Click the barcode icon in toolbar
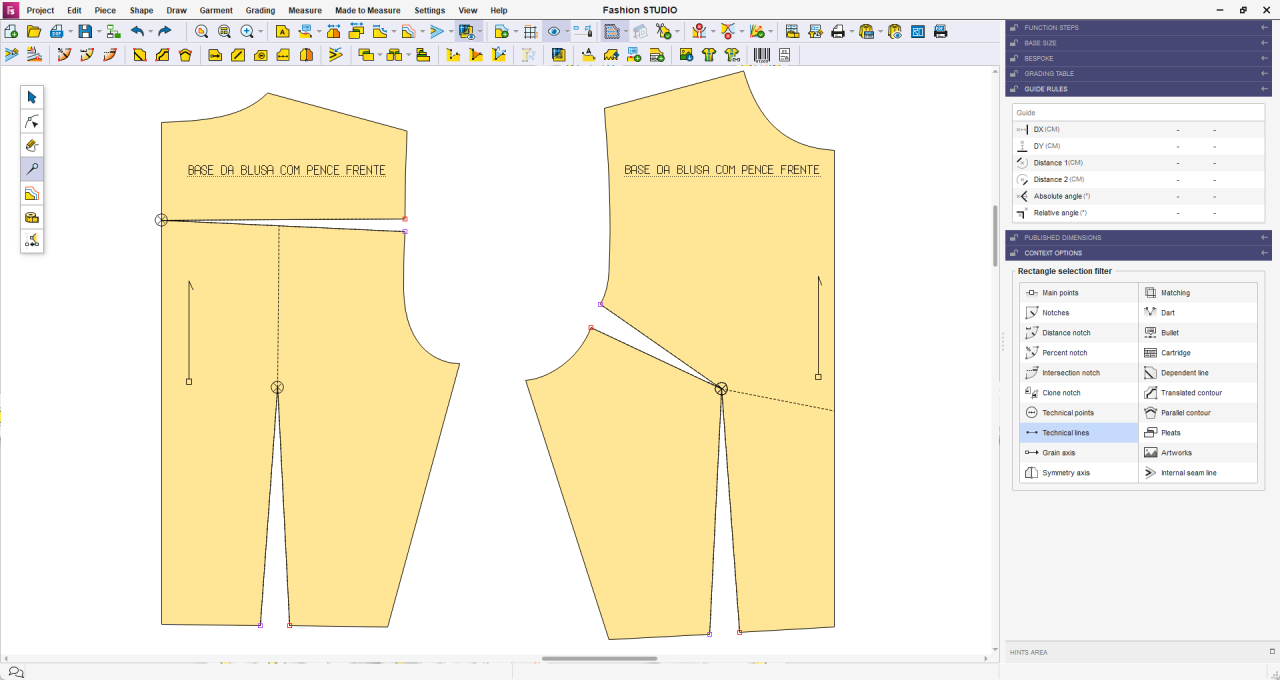This screenshot has height=680, width=1280. tap(762, 55)
